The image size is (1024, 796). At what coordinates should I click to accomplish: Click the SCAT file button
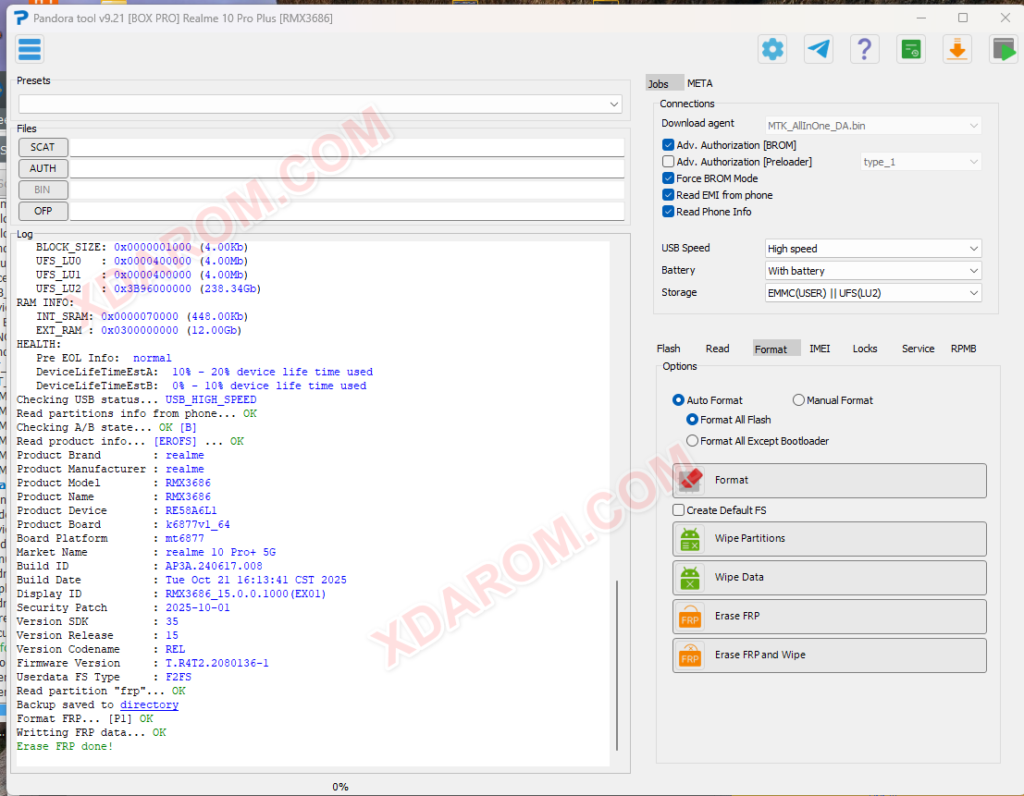click(42, 147)
